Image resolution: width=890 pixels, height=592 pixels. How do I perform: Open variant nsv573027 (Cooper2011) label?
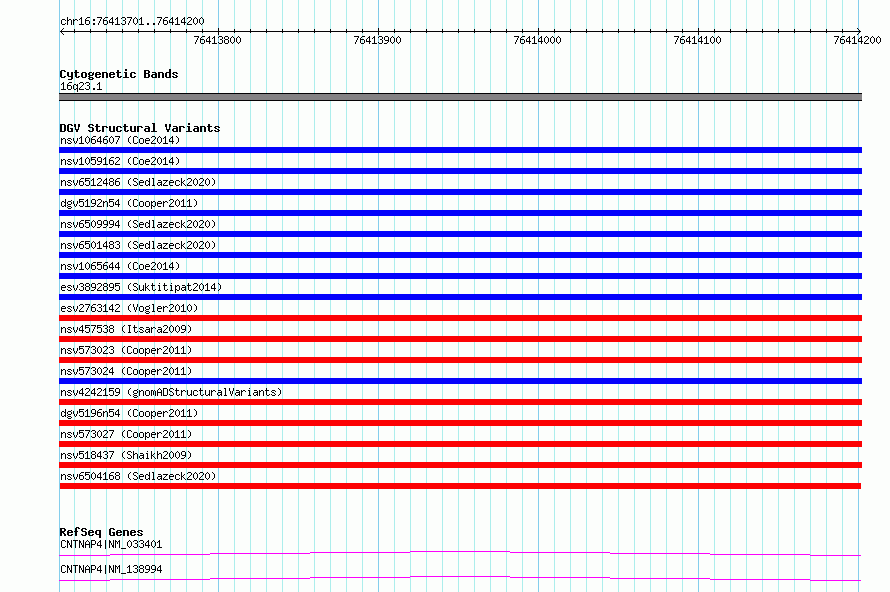(x=126, y=434)
